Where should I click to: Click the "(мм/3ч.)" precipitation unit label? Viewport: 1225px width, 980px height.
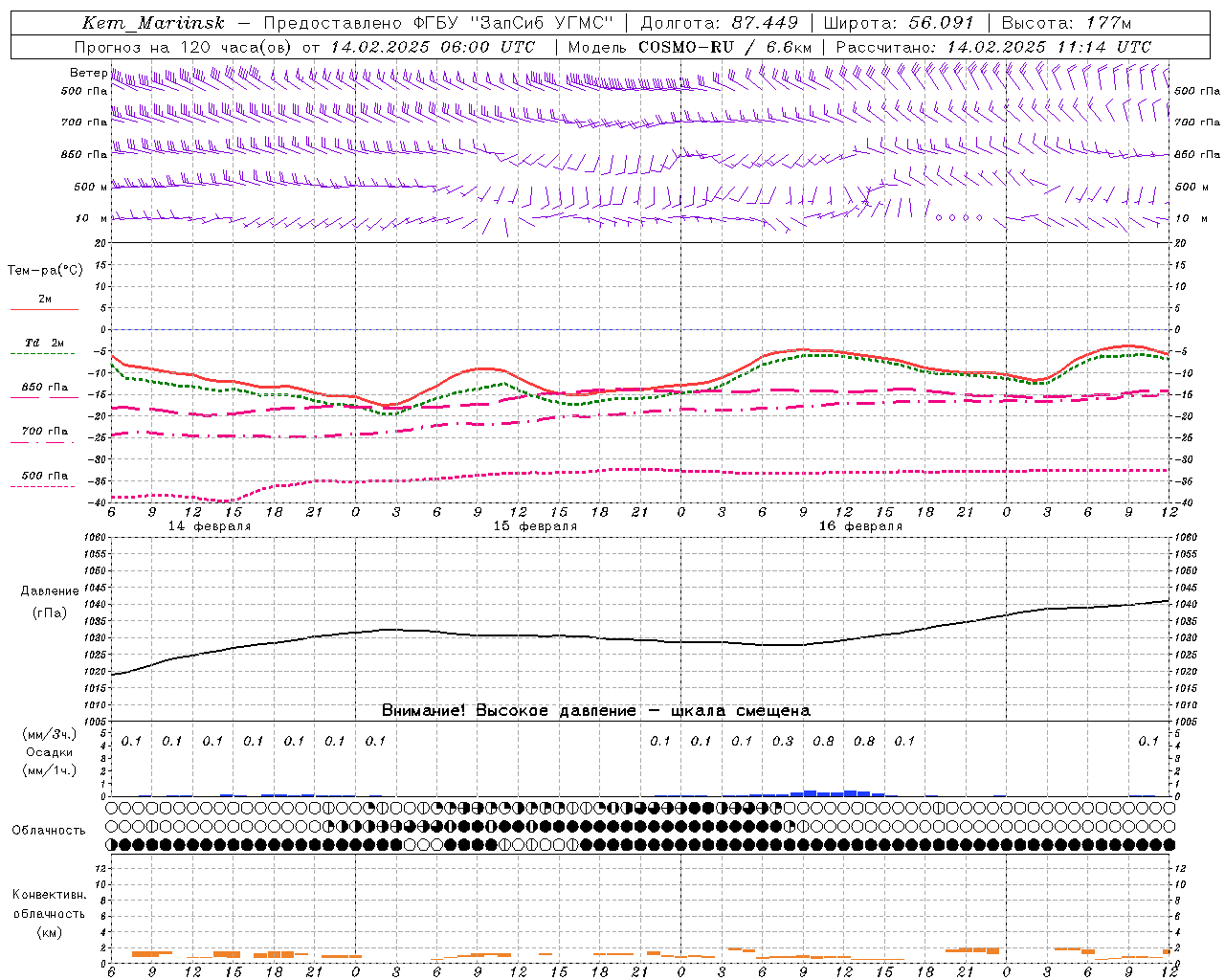(50, 734)
